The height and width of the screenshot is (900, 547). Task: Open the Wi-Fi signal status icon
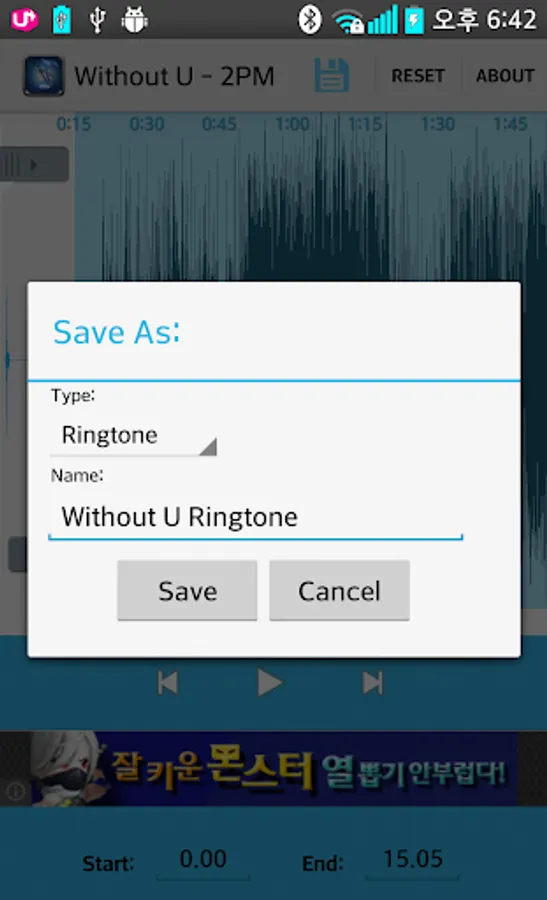point(349,22)
